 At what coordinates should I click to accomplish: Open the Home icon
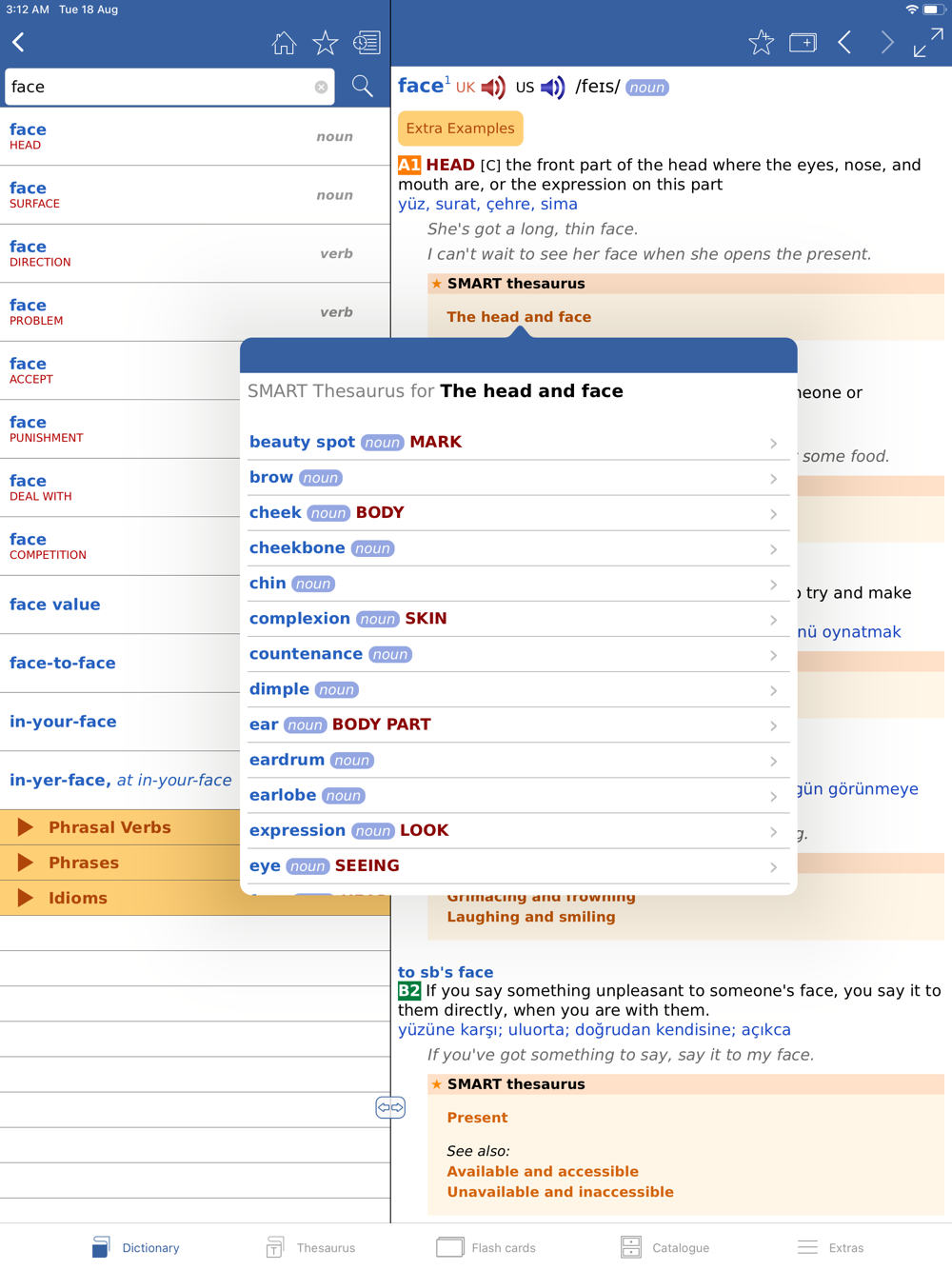[x=284, y=42]
